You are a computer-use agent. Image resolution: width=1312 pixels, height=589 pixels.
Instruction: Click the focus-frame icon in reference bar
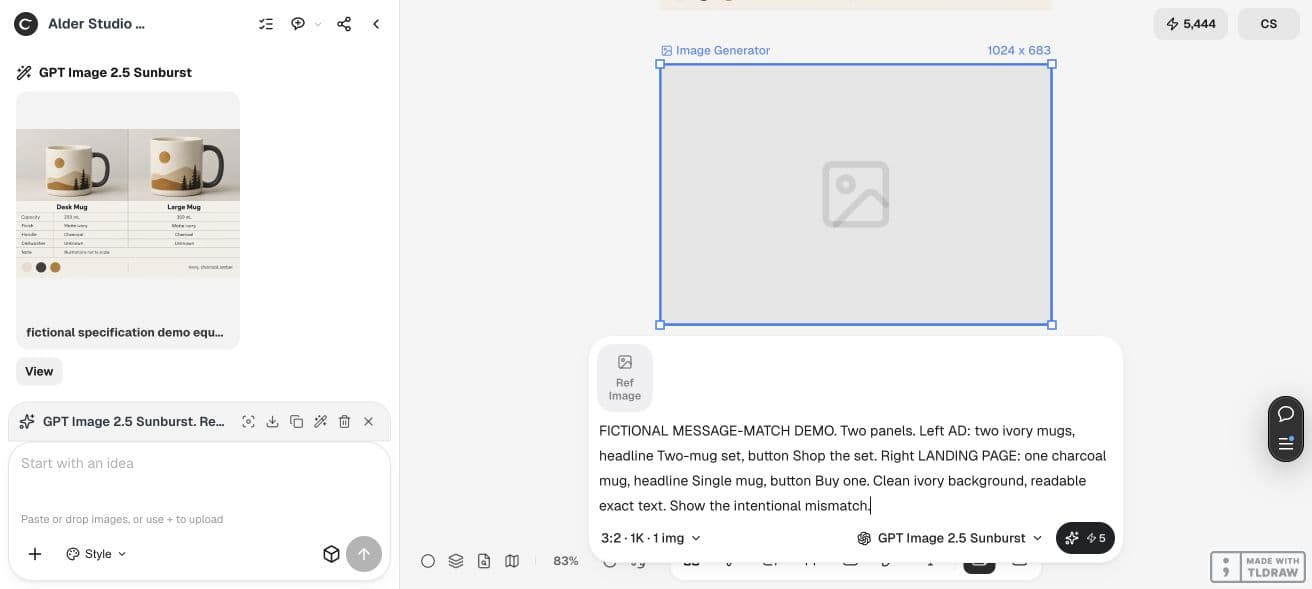248,422
